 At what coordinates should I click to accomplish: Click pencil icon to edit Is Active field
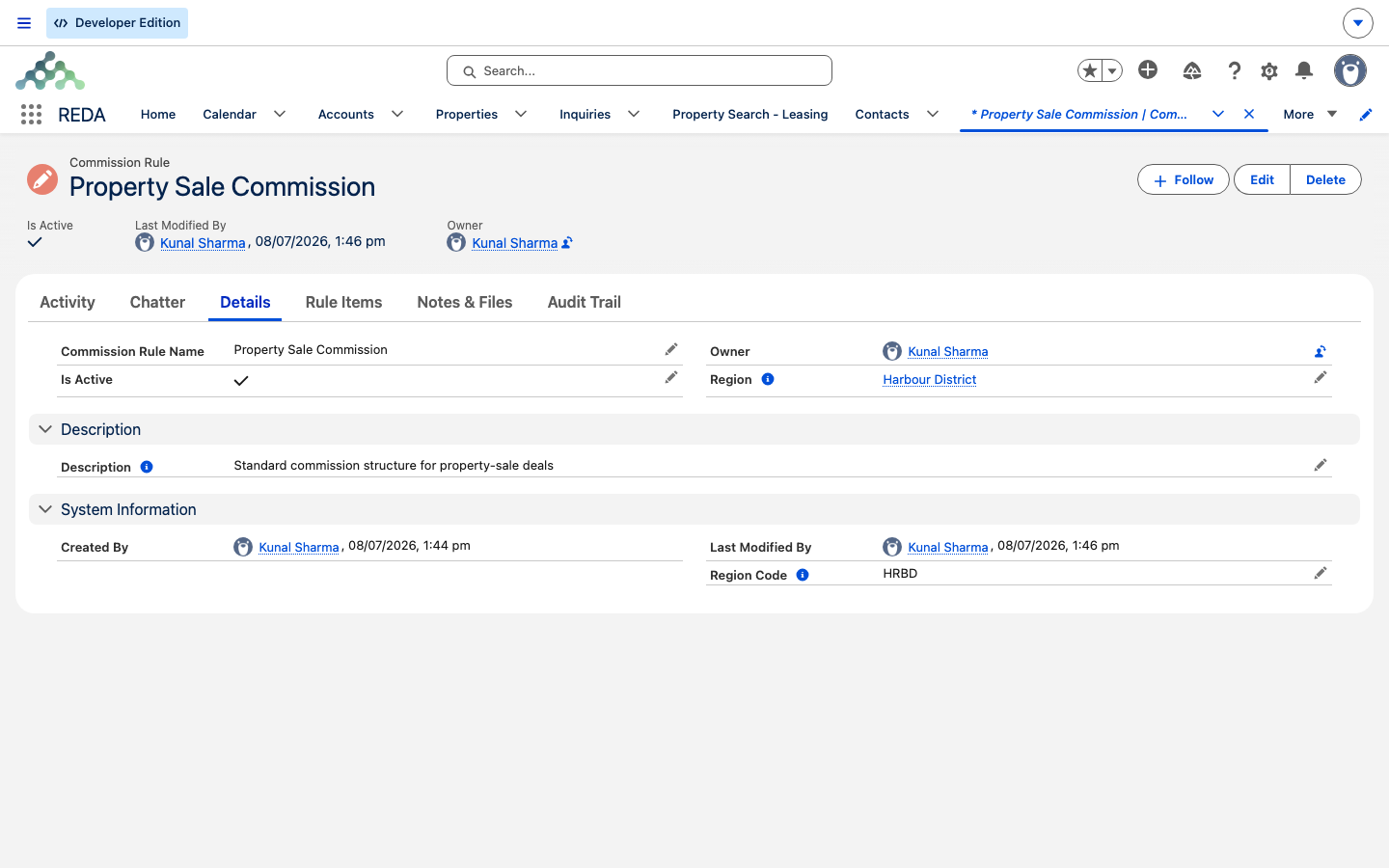(671, 378)
